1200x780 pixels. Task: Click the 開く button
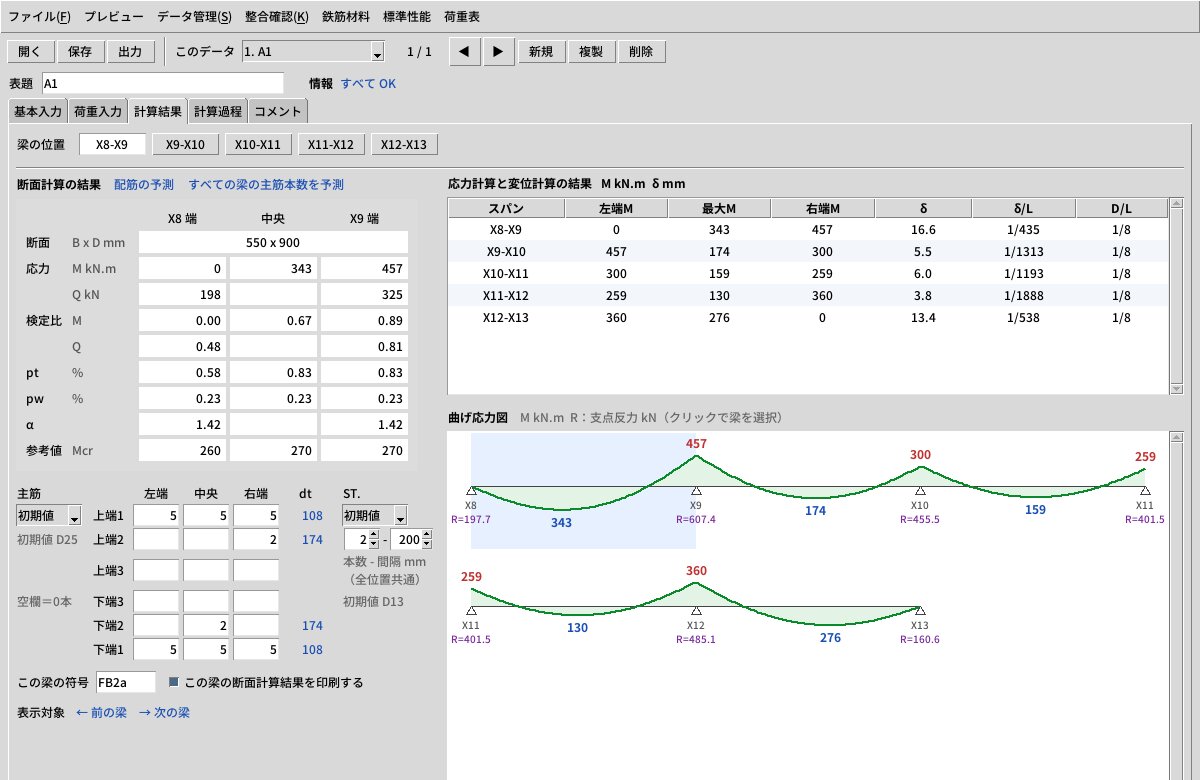tap(30, 52)
